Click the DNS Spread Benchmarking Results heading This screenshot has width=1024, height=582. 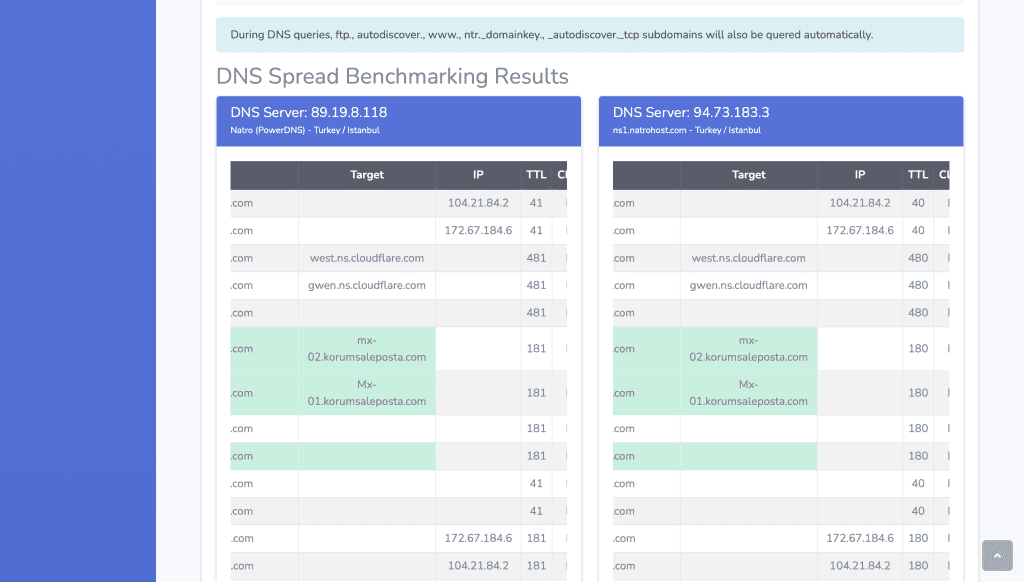coord(392,76)
